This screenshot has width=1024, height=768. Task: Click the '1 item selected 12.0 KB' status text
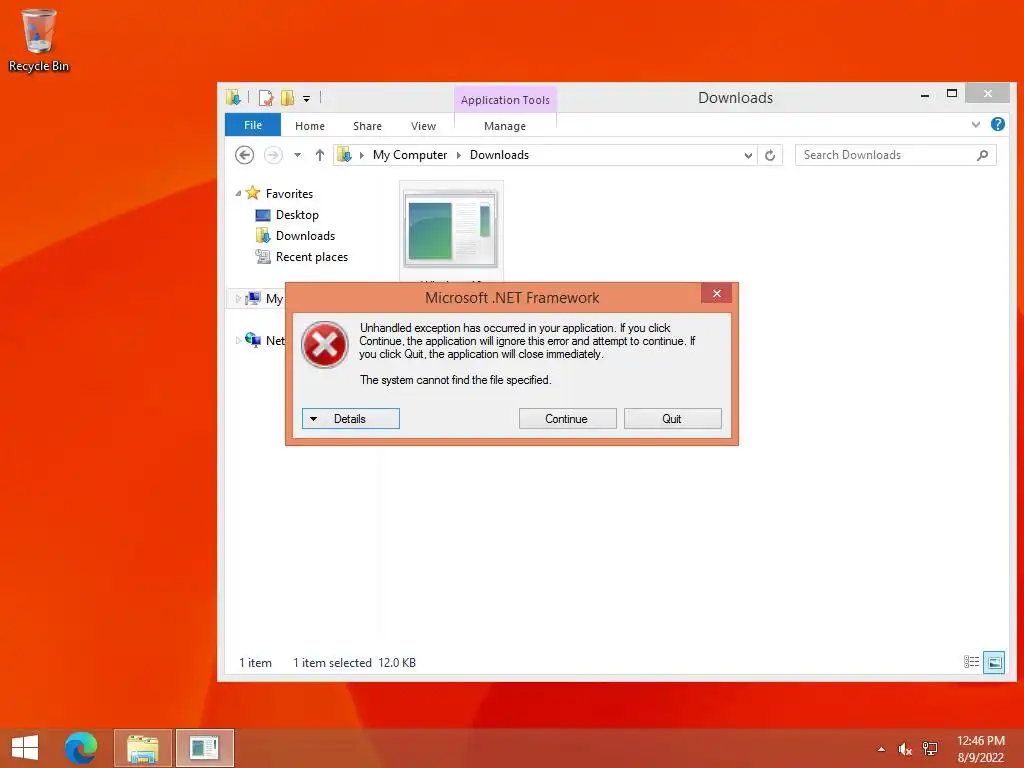(x=354, y=663)
